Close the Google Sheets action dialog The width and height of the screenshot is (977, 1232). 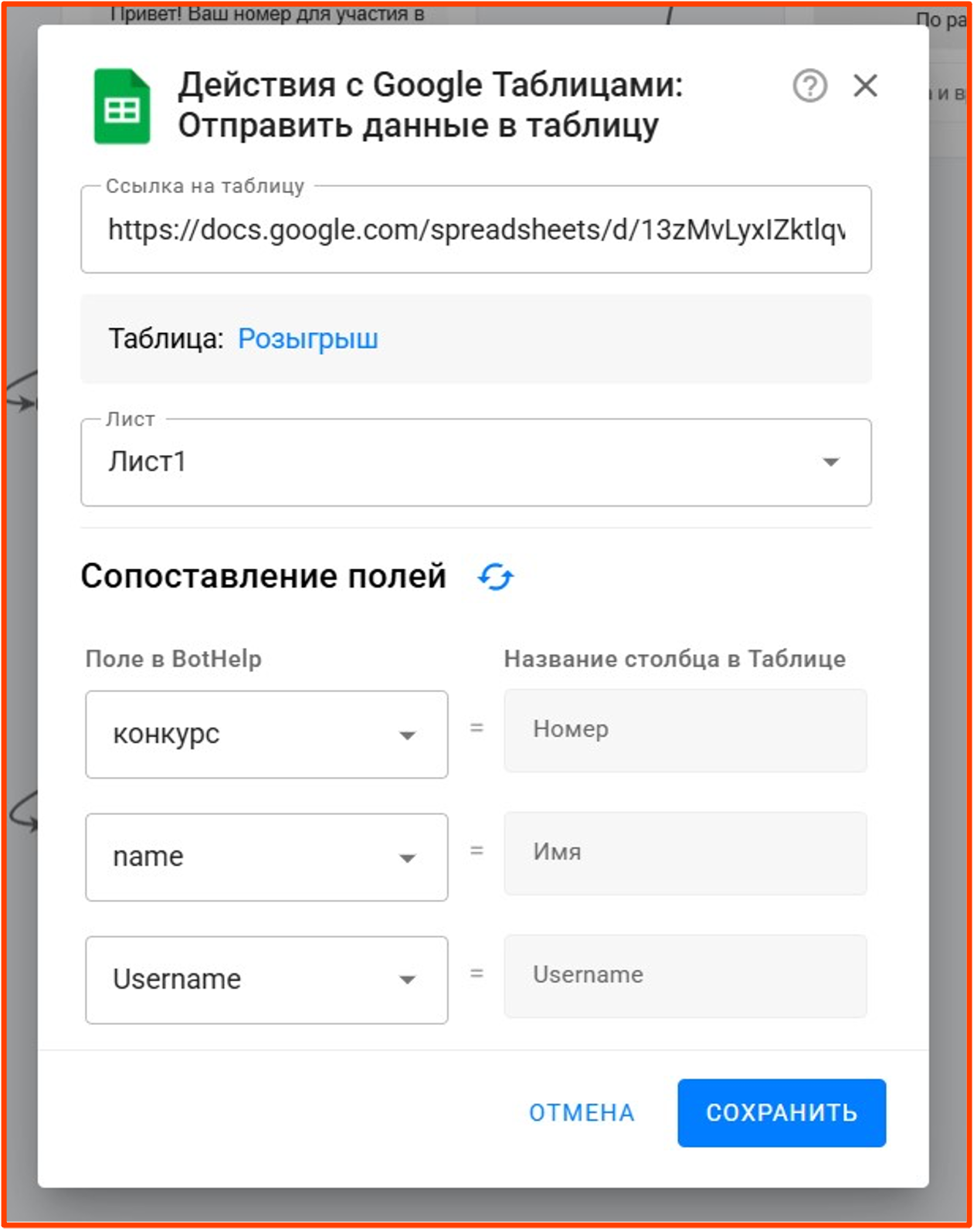click(x=865, y=86)
